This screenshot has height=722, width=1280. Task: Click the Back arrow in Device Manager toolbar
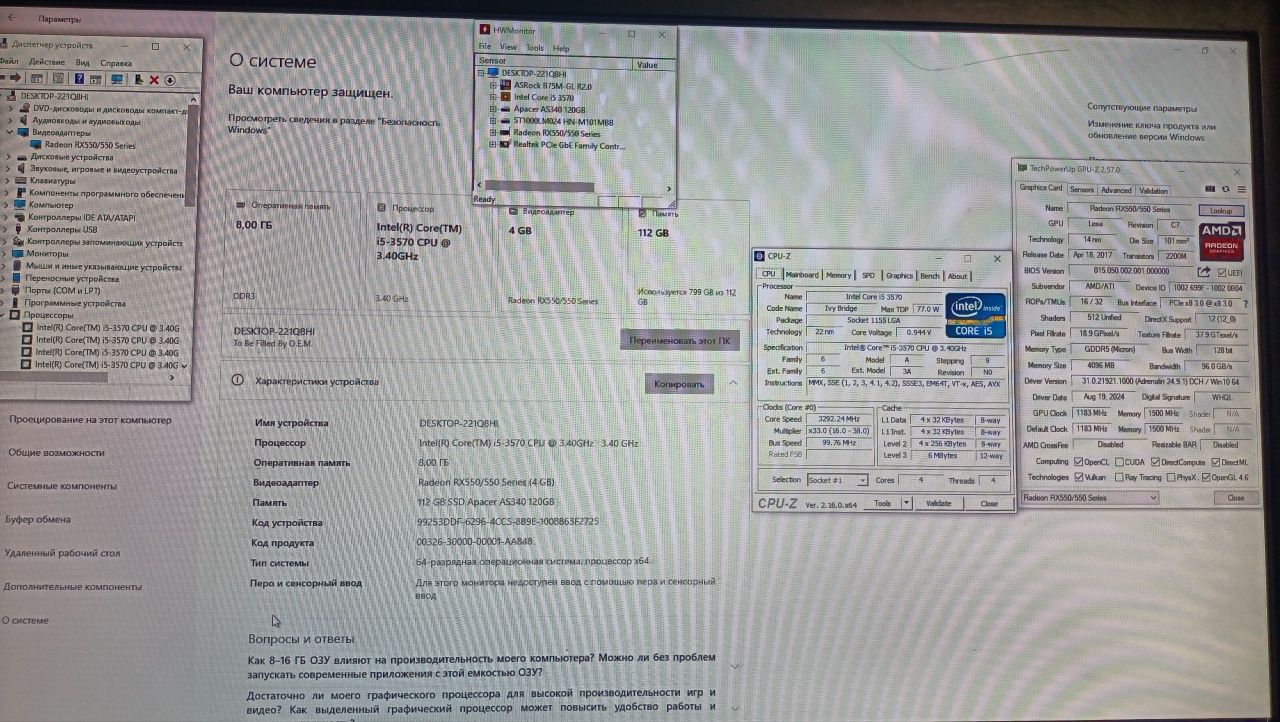pos(5,79)
